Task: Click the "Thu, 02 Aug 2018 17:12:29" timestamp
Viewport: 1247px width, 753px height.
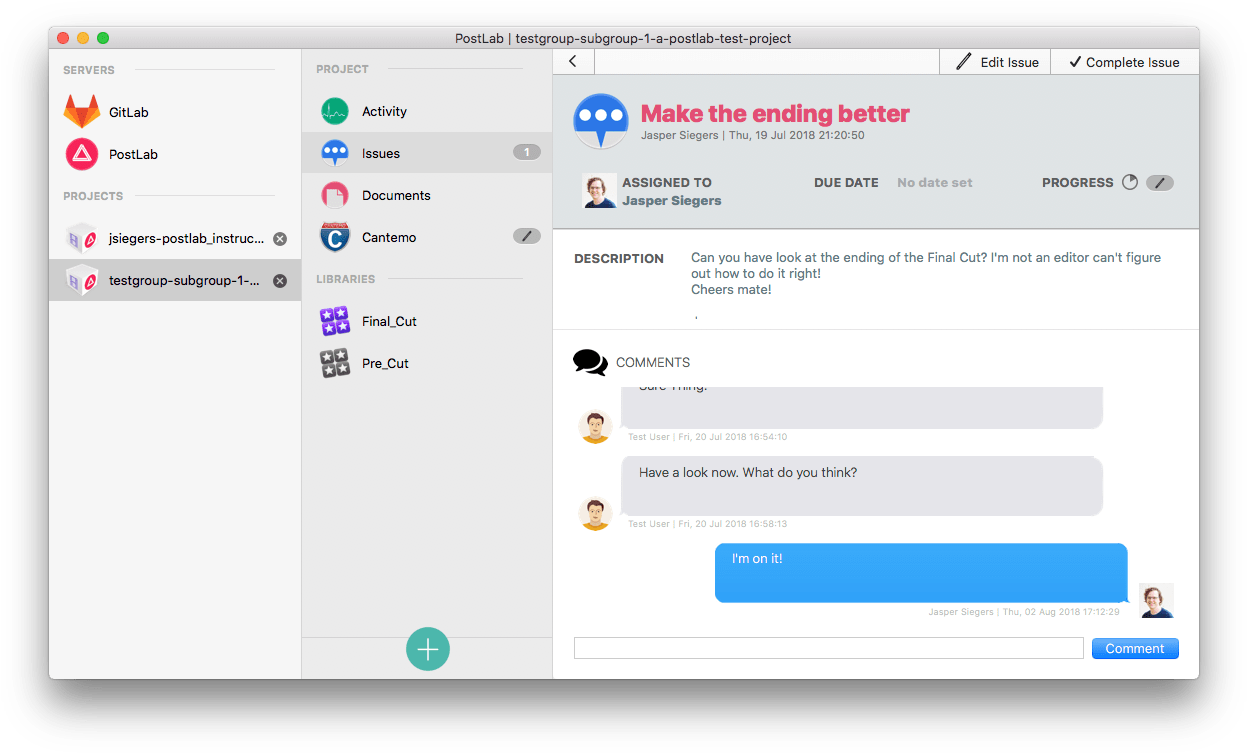Action: pos(1061,611)
